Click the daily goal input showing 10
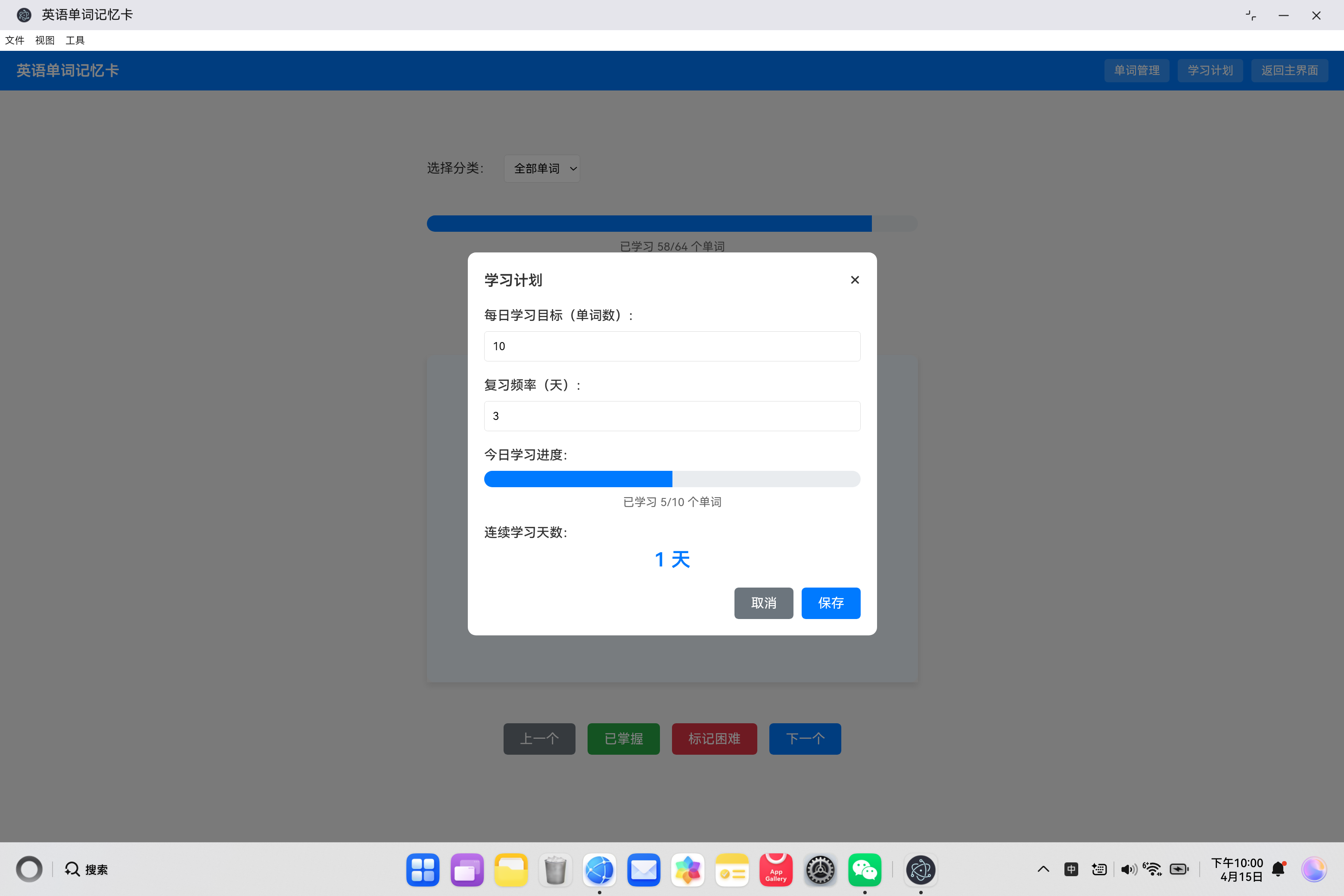Image resolution: width=1344 pixels, height=896 pixels. 672,346
